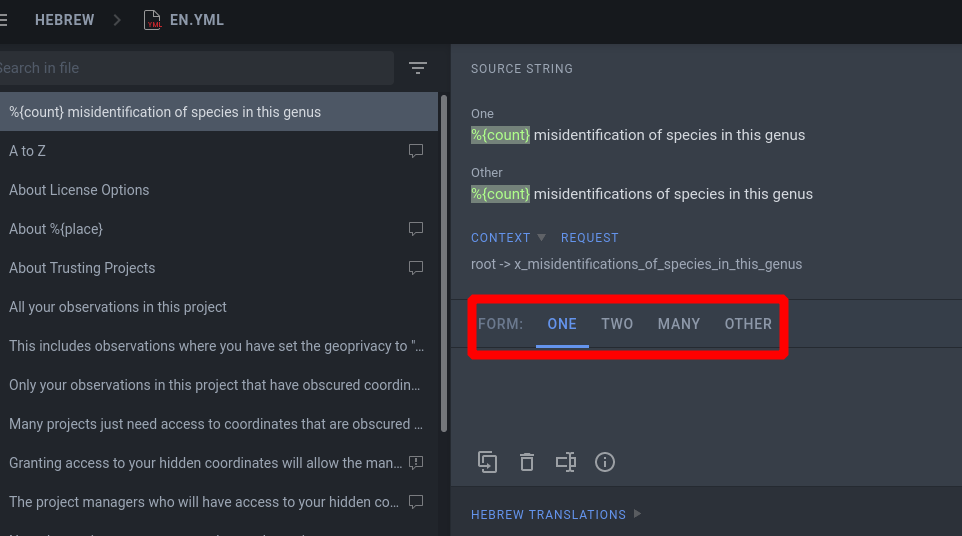Switch to the MANY plural form tab
This screenshot has height=536, width=962.
679,324
